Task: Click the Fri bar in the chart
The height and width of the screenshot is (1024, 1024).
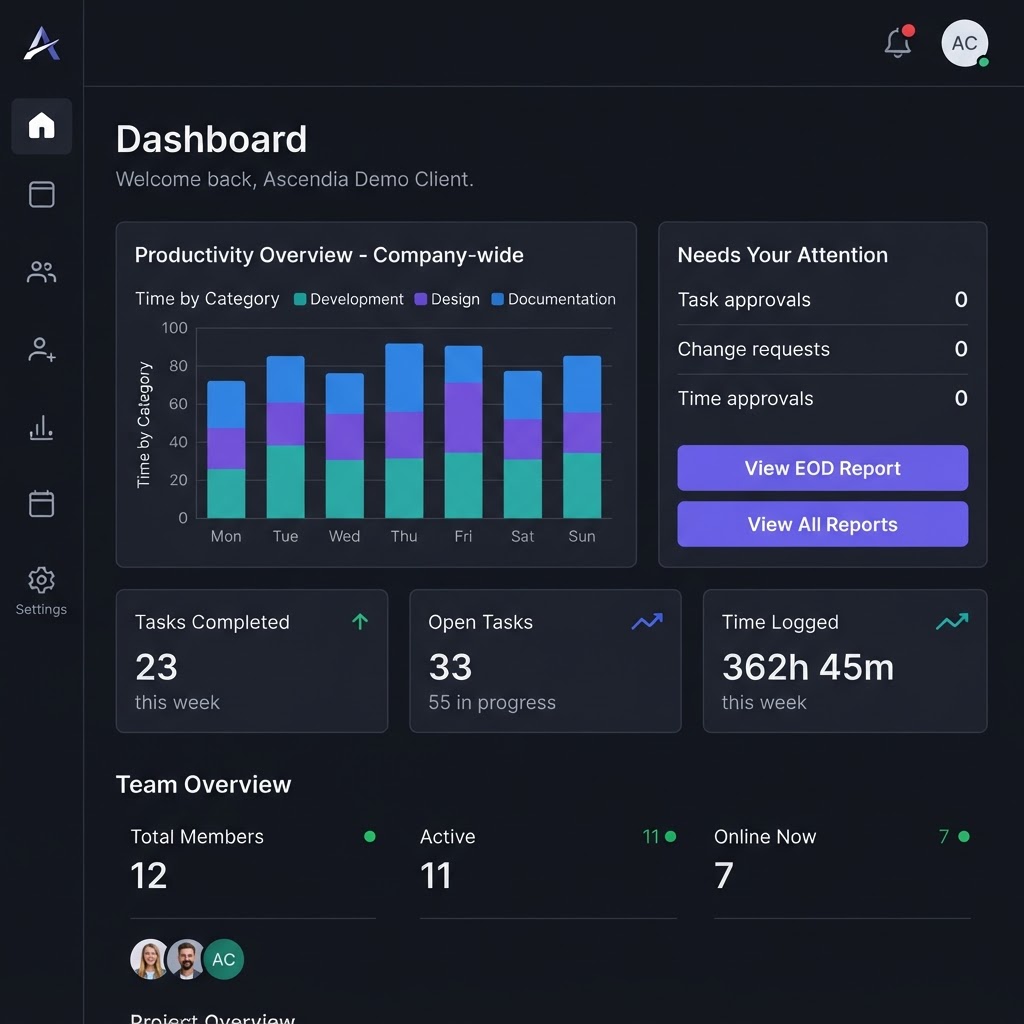Action: 464,432
